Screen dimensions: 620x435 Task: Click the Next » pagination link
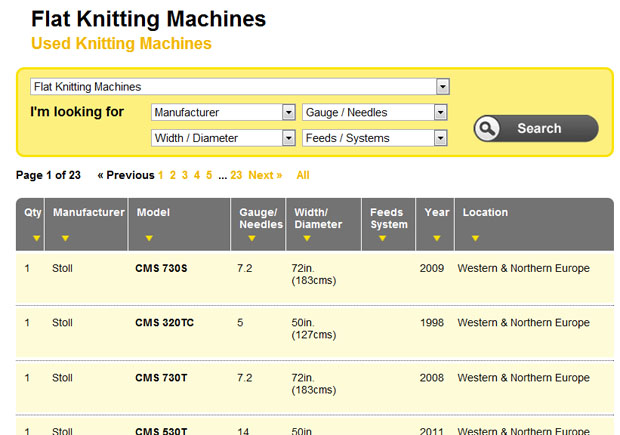tap(265, 175)
